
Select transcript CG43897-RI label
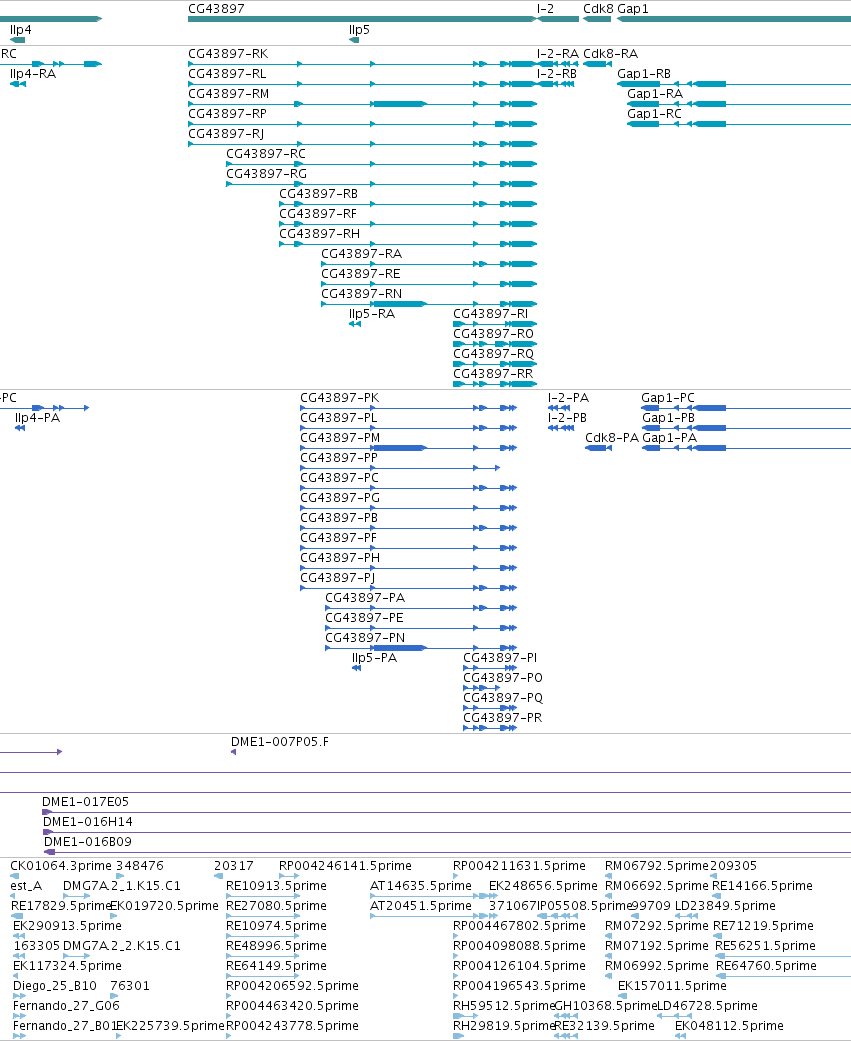tap(491, 313)
